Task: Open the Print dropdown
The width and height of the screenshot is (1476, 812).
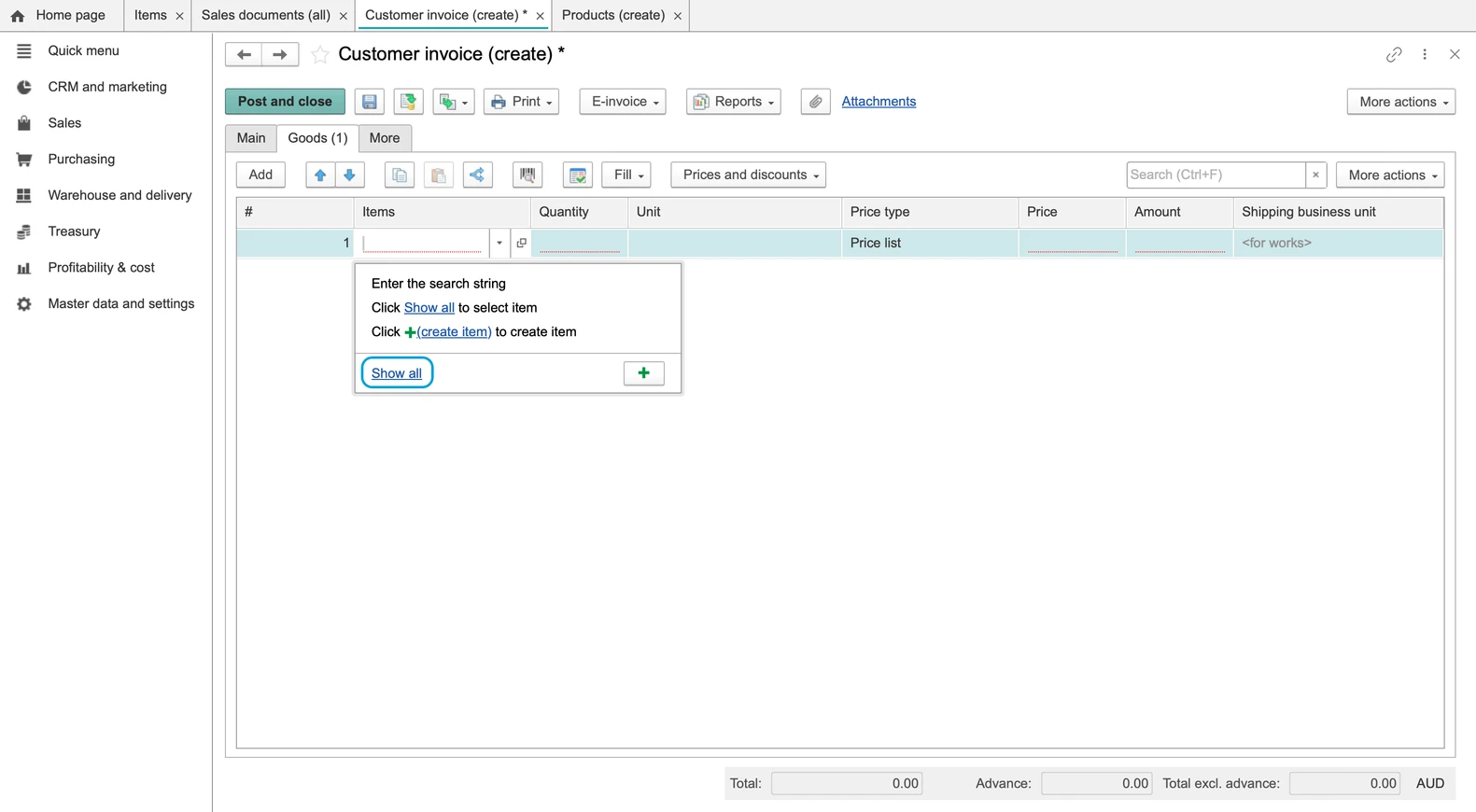Action: pos(522,102)
